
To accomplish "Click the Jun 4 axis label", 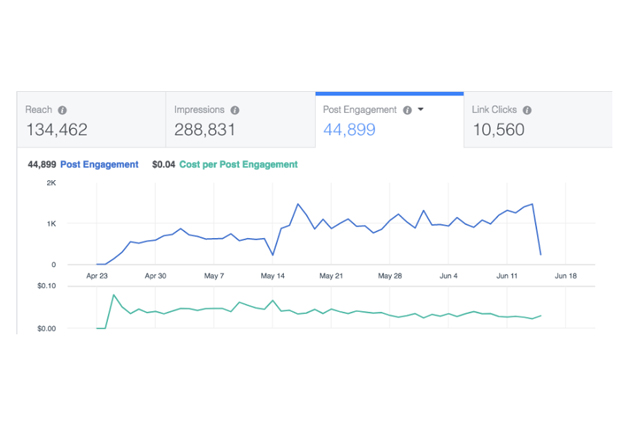I will pyautogui.click(x=448, y=276).
